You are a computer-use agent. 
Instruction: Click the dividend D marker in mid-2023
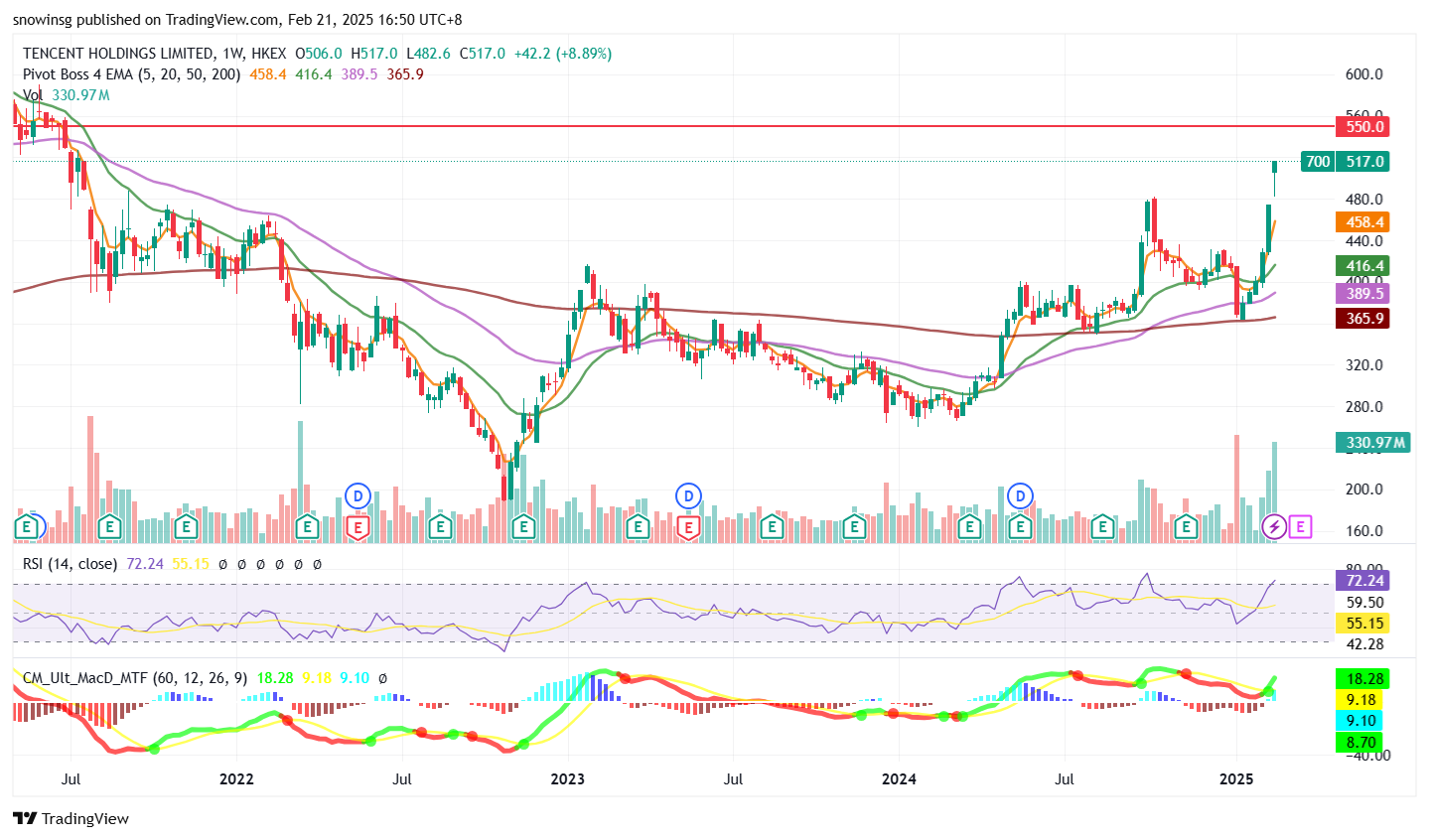(x=688, y=494)
